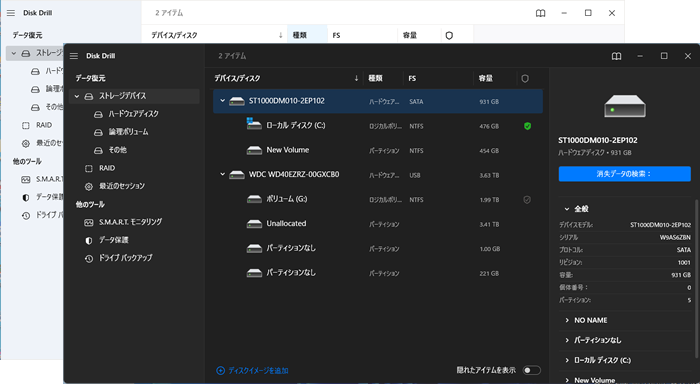Image resolution: width=700 pixels, height=384 pixels.
Task: Click the large drive image in details panel
Action: (x=625, y=106)
